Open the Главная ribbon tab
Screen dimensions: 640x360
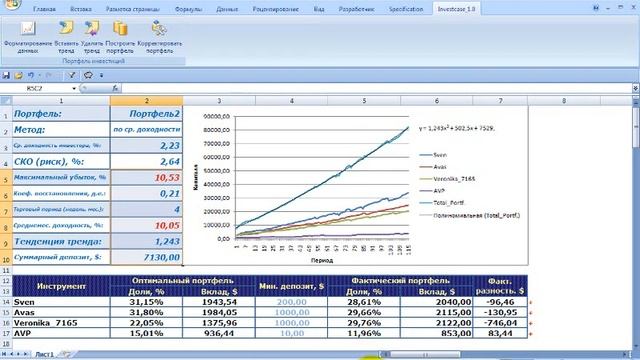[x=44, y=9]
